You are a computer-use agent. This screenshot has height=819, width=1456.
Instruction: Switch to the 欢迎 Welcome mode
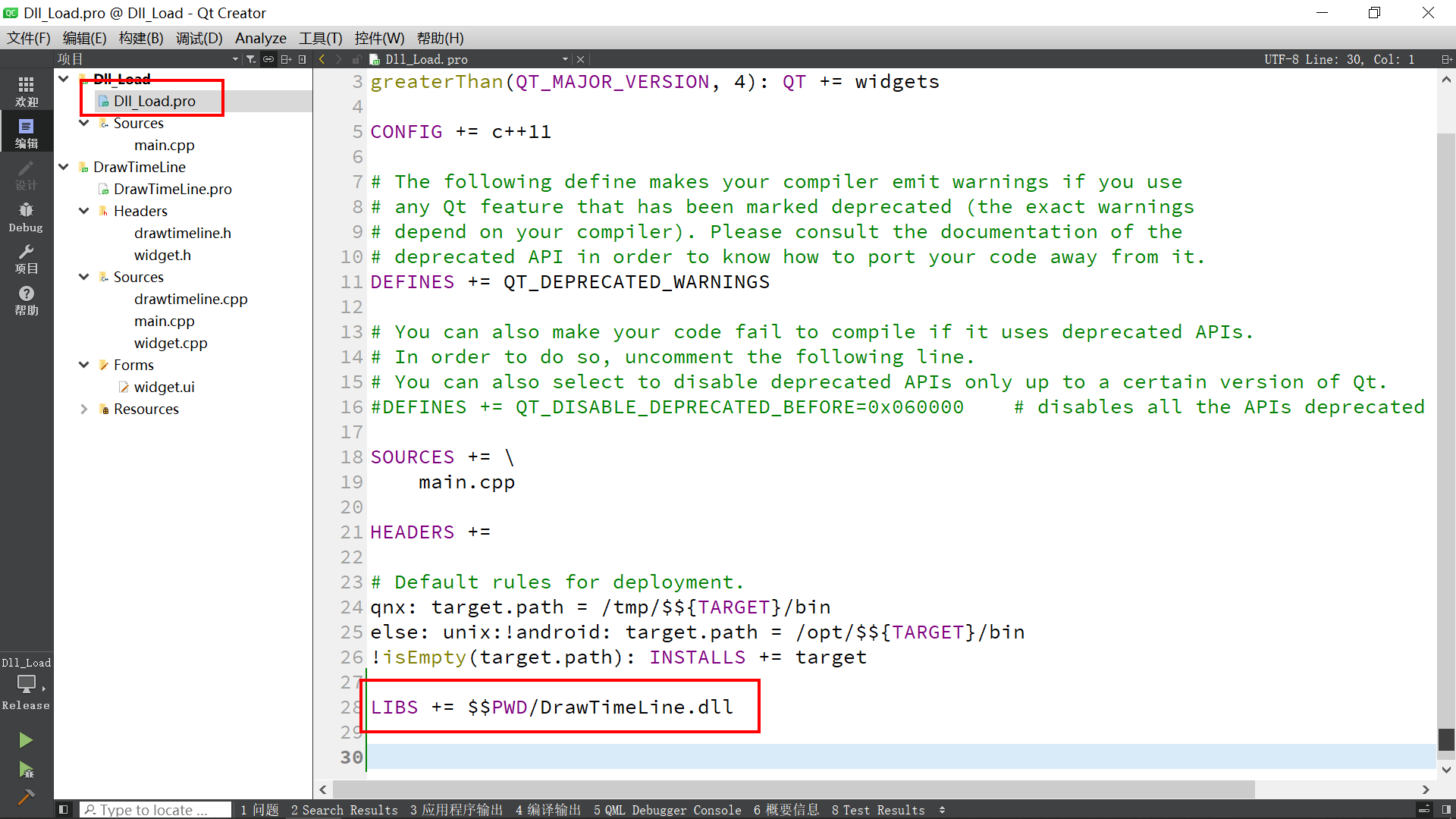pos(26,92)
